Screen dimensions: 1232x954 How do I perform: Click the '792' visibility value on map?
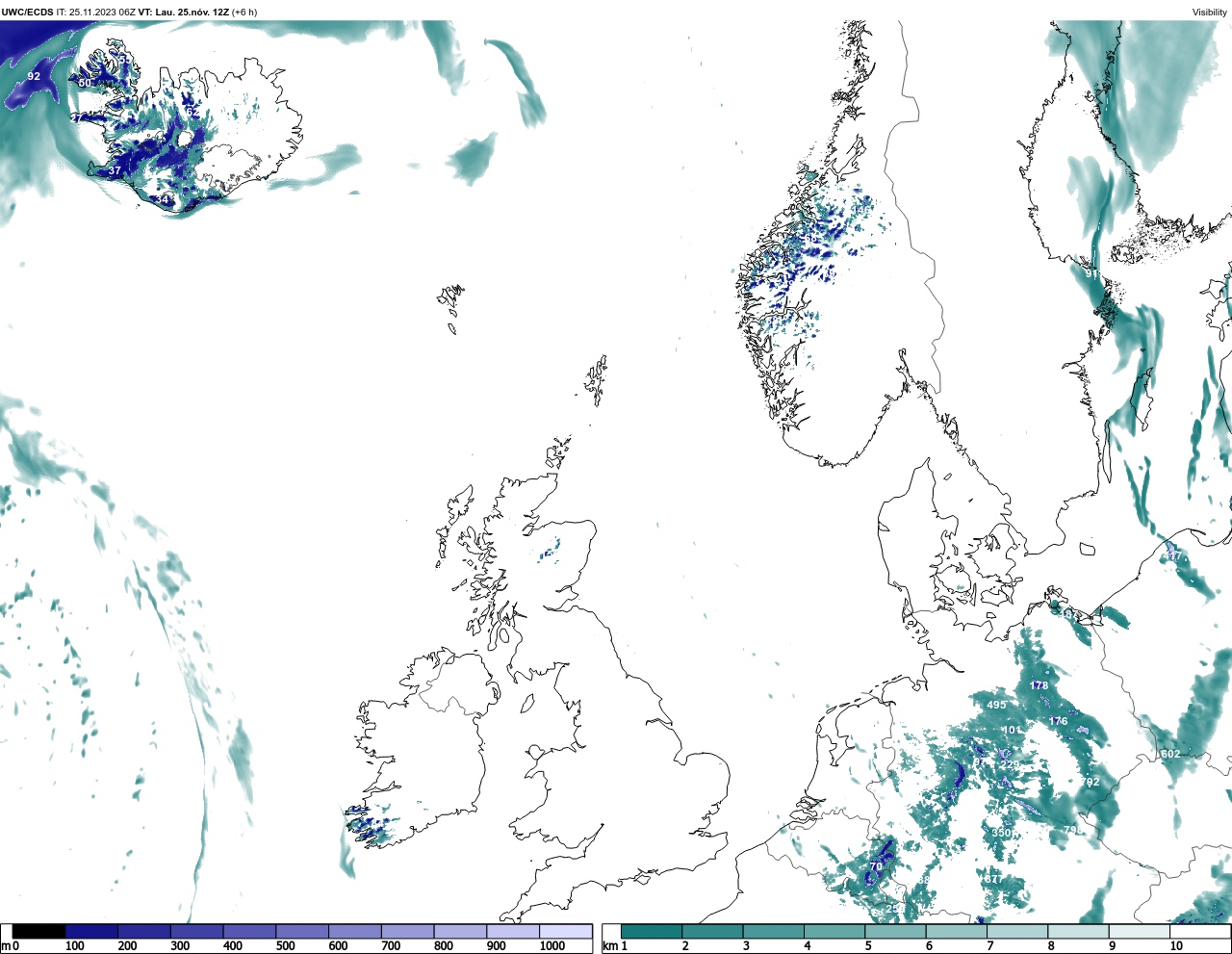1090,782
